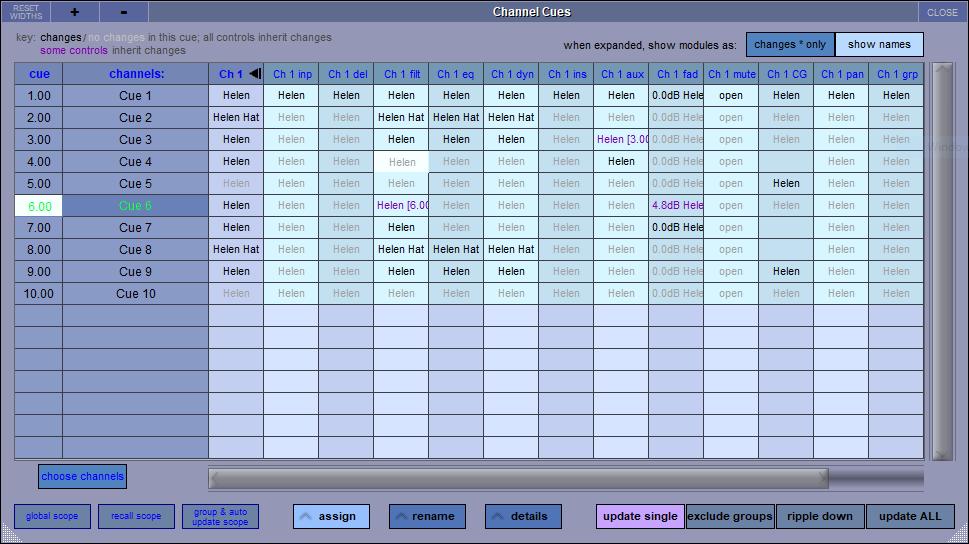Click the plus width button

coord(75,12)
